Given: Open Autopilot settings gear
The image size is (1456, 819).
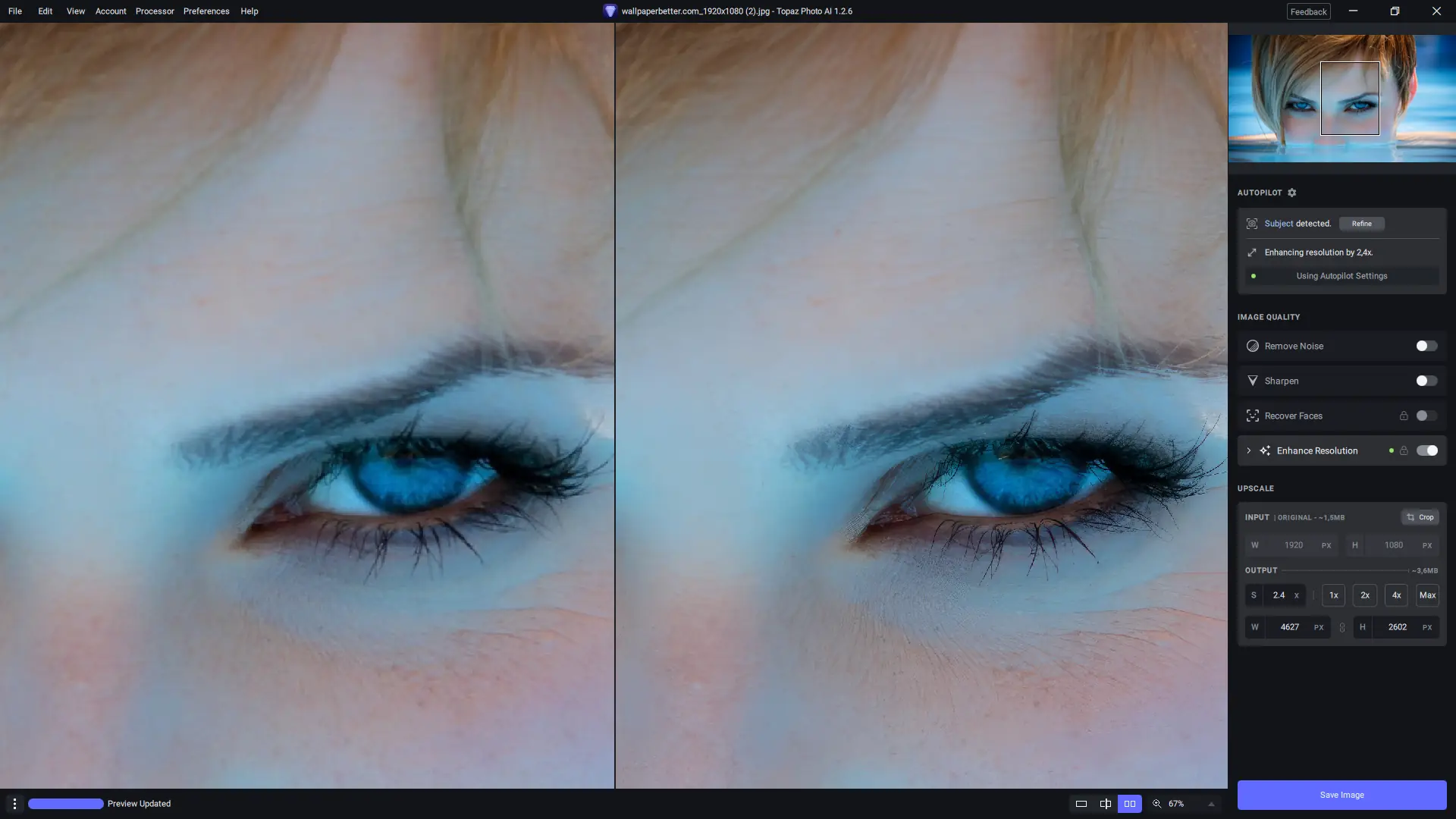Looking at the screenshot, I should point(1291,193).
